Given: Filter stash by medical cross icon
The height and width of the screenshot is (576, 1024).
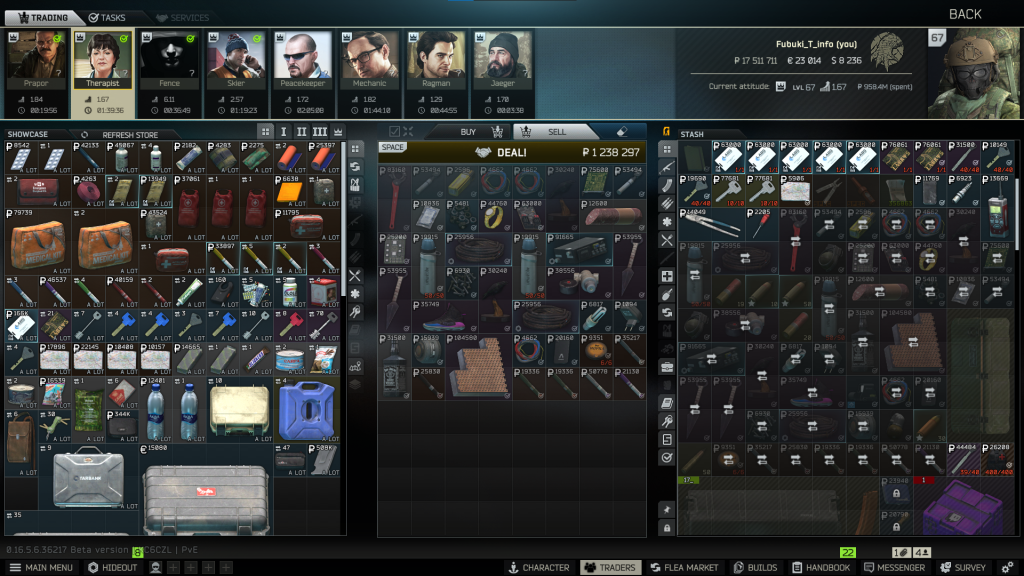Looking at the screenshot, I should [x=667, y=276].
